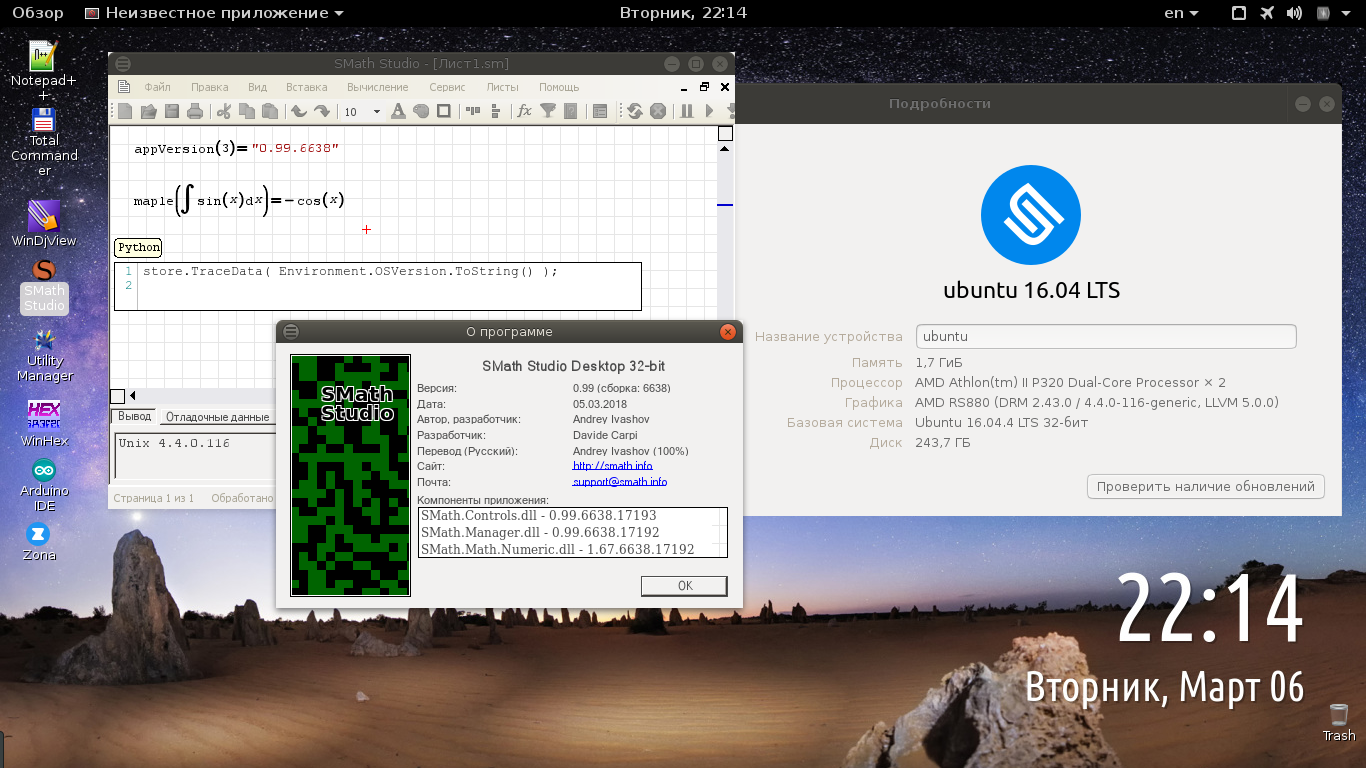Switch to the 'Отладочные данные' tab
1366x768 pixels.
tap(217, 417)
